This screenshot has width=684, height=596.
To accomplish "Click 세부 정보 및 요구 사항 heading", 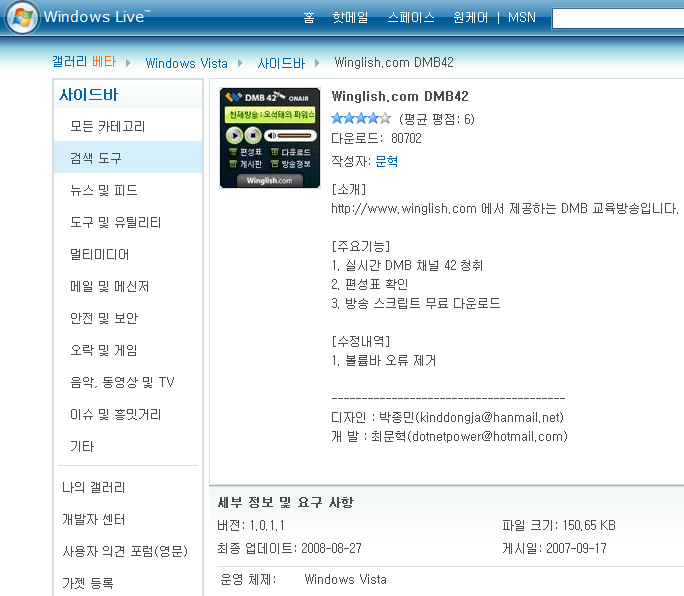I will tap(286, 502).
